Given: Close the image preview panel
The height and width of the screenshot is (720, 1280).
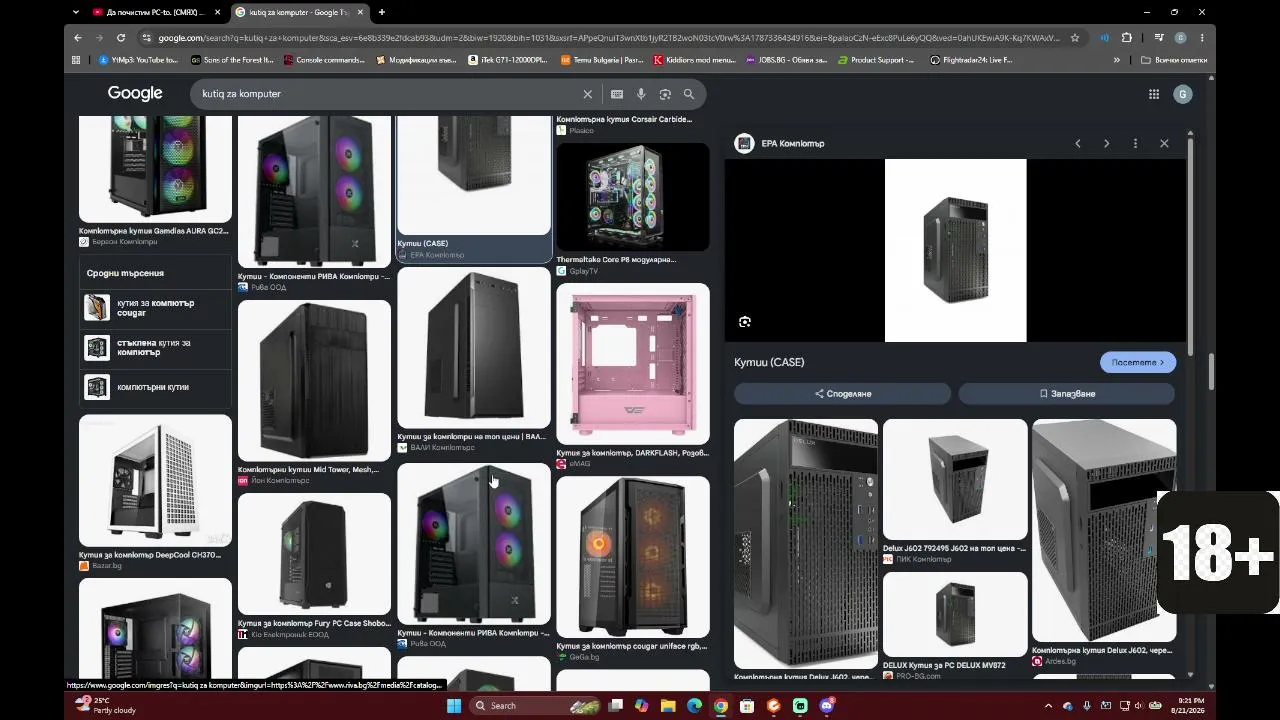Looking at the screenshot, I should click(x=1164, y=144).
